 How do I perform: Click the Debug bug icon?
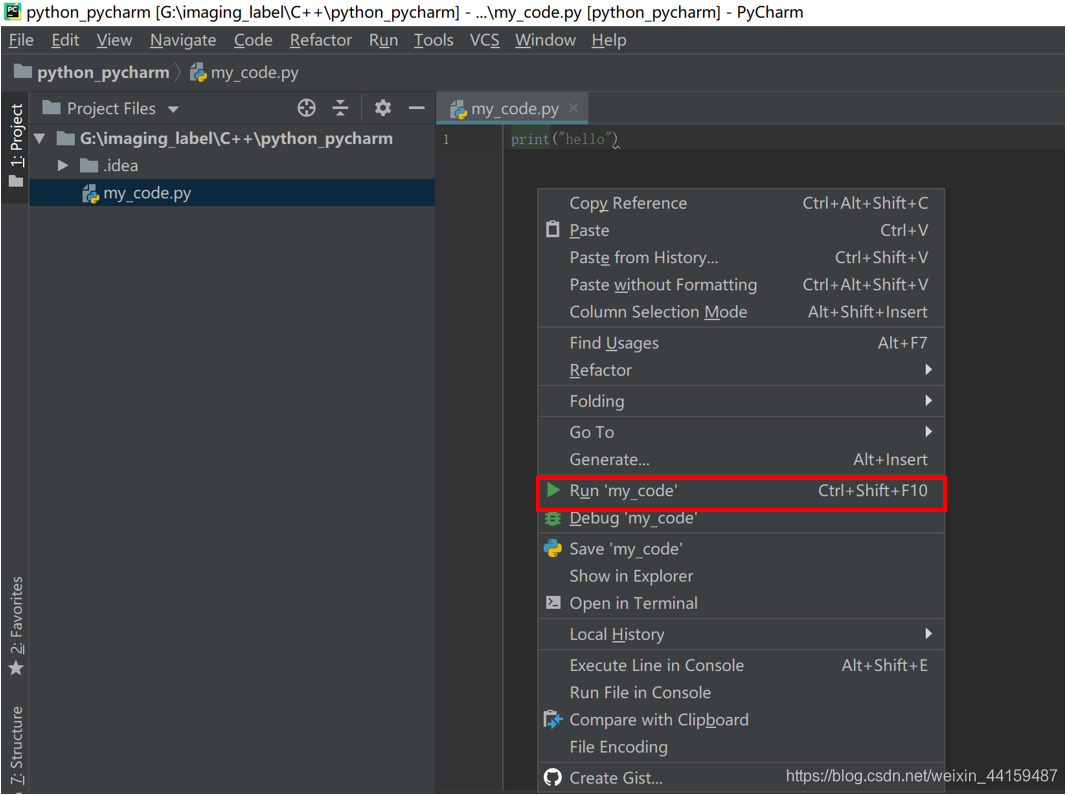(552, 519)
